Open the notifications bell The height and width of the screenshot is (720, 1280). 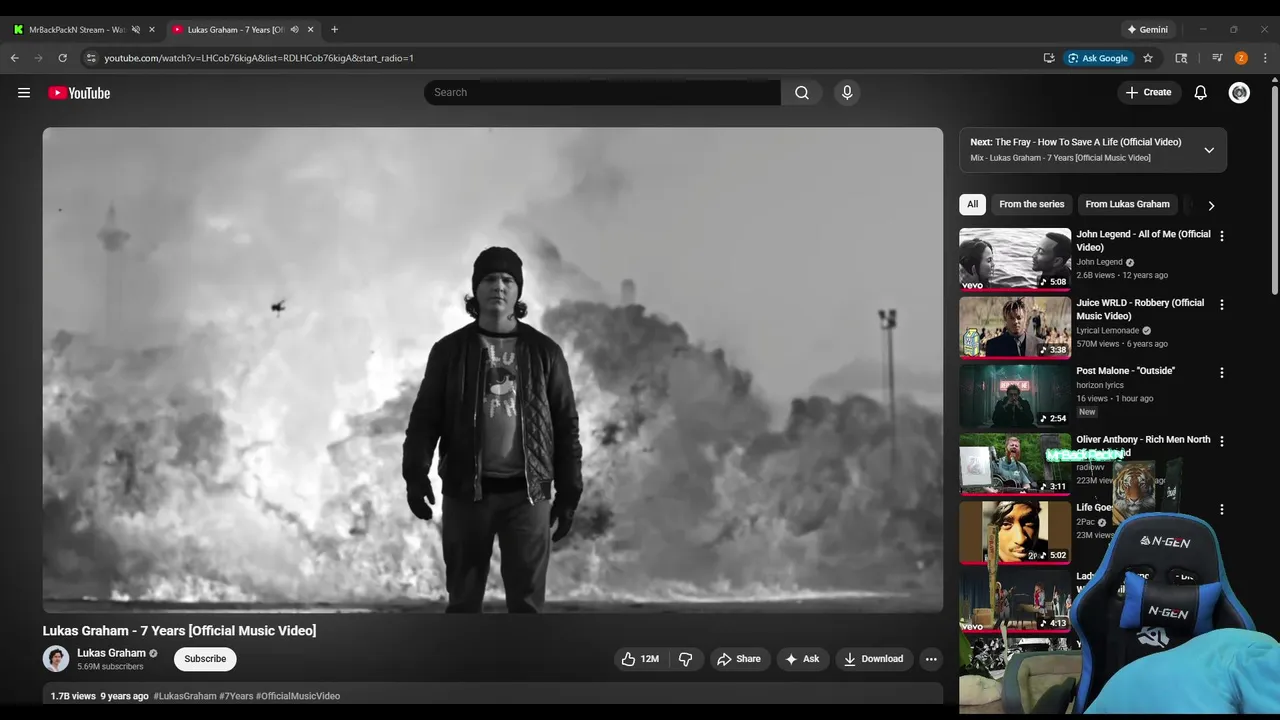1201,93
